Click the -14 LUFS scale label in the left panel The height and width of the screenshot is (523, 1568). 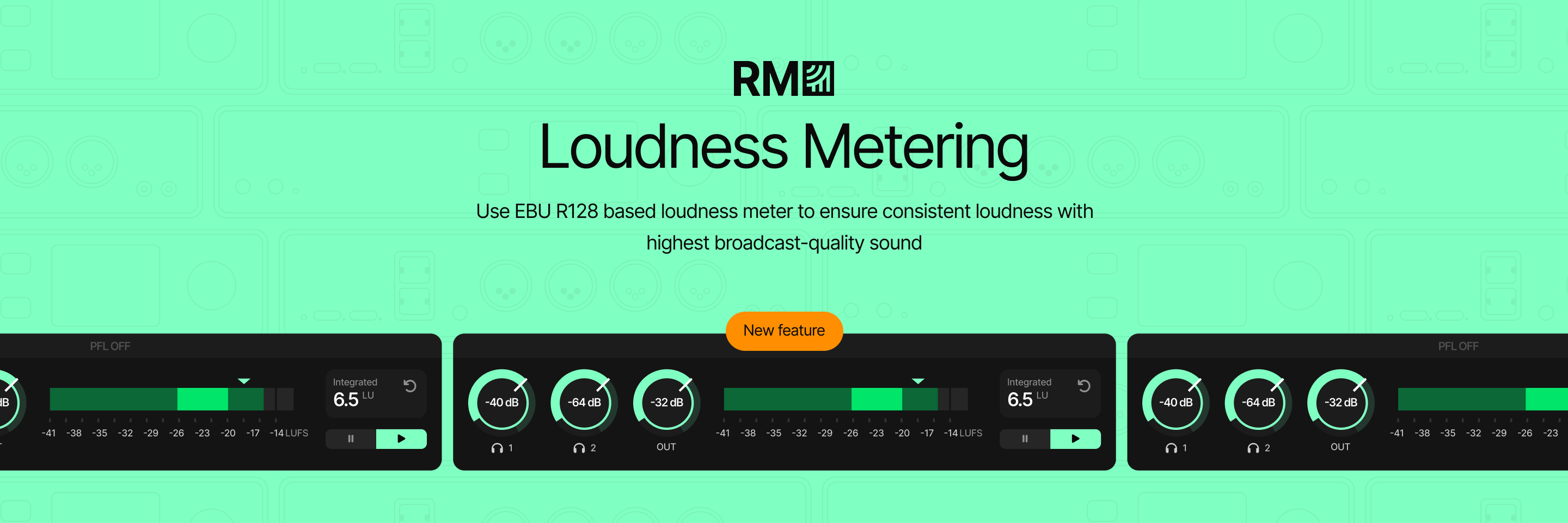[289, 433]
